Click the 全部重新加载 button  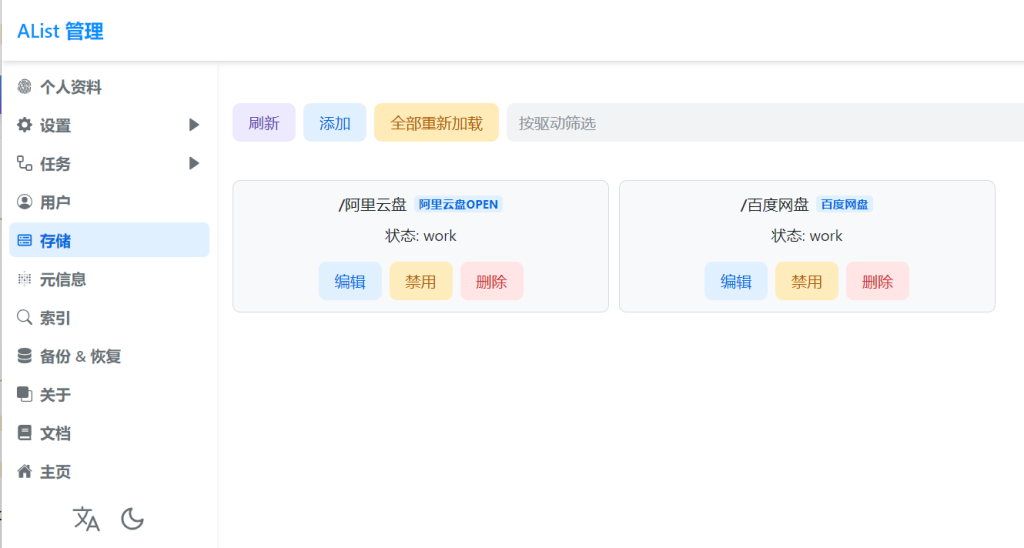436,123
